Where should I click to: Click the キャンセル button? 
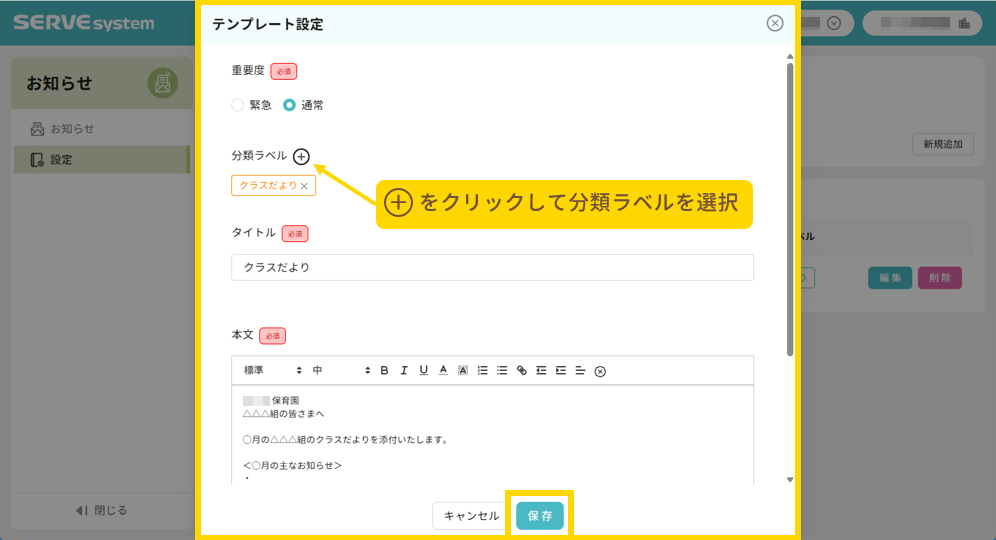pos(471,516)
